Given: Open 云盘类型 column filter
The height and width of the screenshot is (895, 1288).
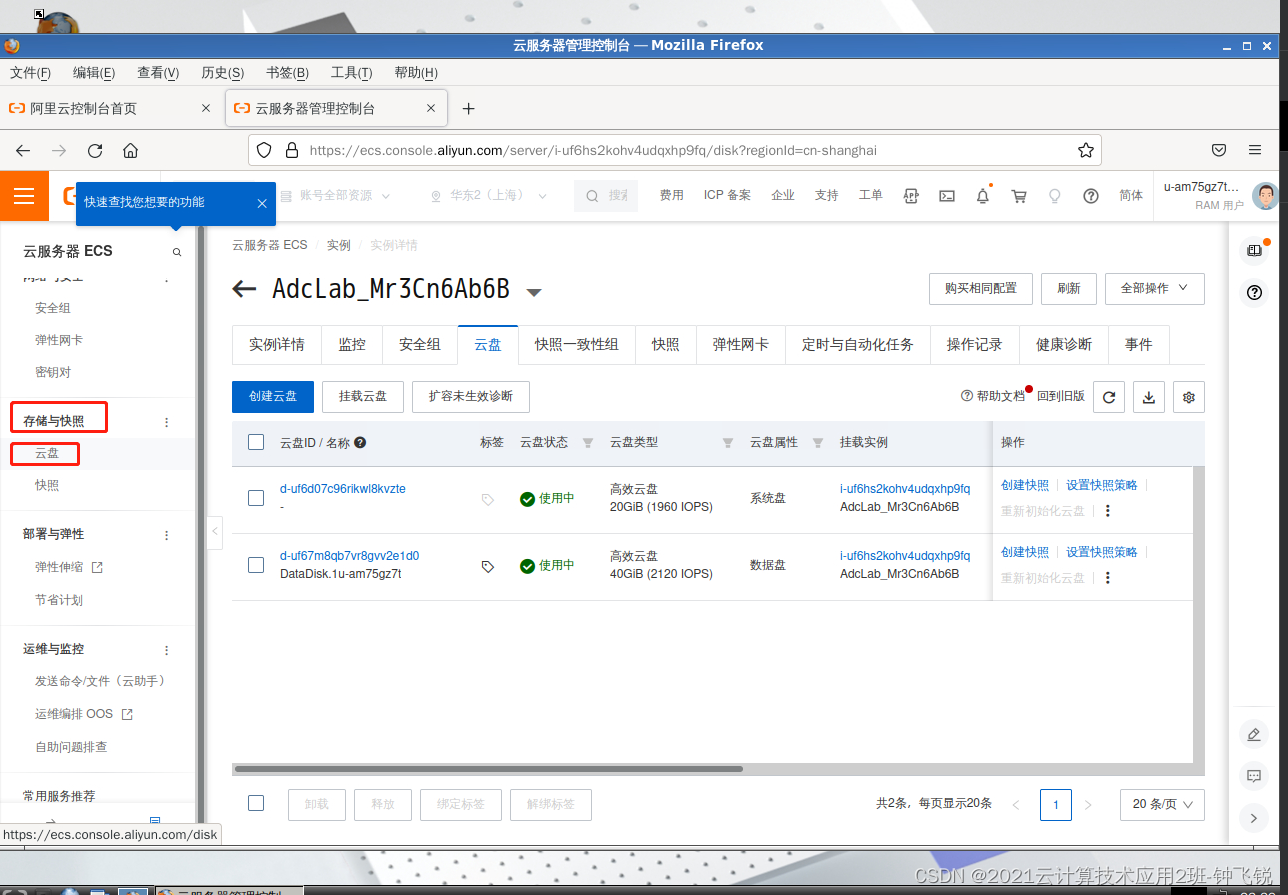Looking at the screenshot, I should [728, 442].
